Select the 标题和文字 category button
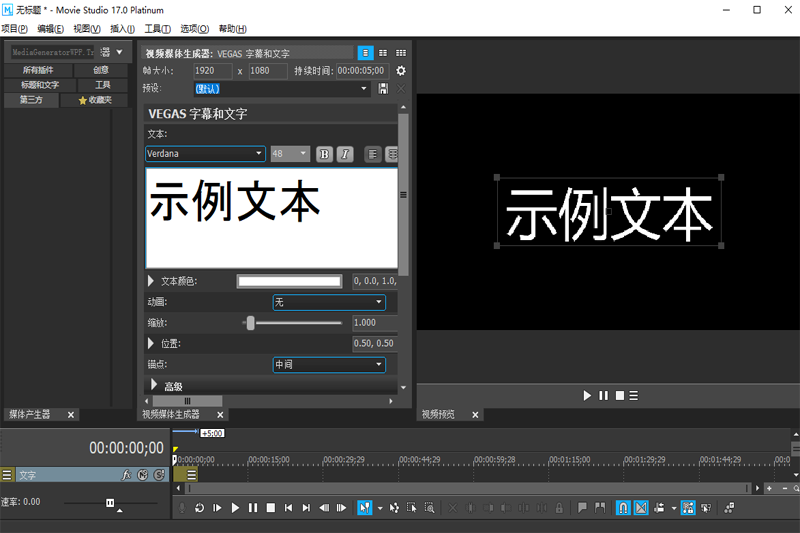This screenshot has width=800, height=533. tap(40, 85)
